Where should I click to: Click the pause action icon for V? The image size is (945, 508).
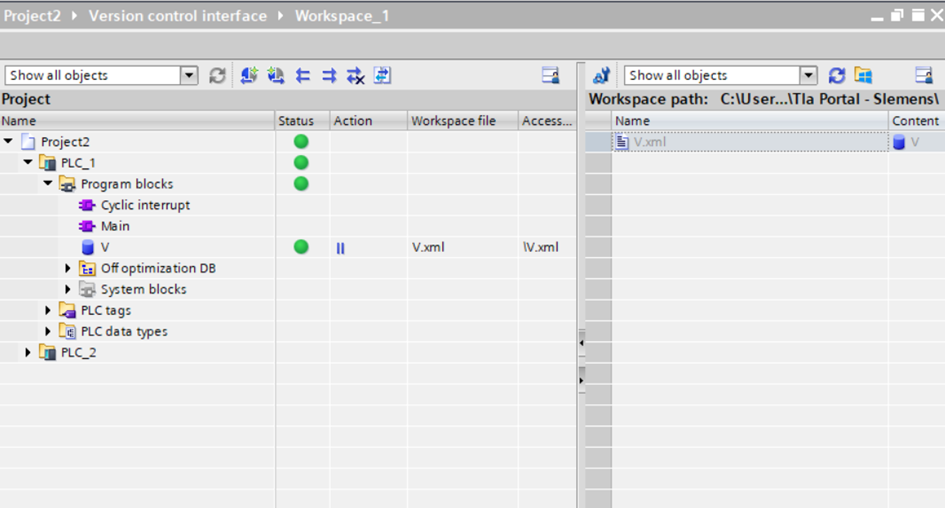point(340,248)
